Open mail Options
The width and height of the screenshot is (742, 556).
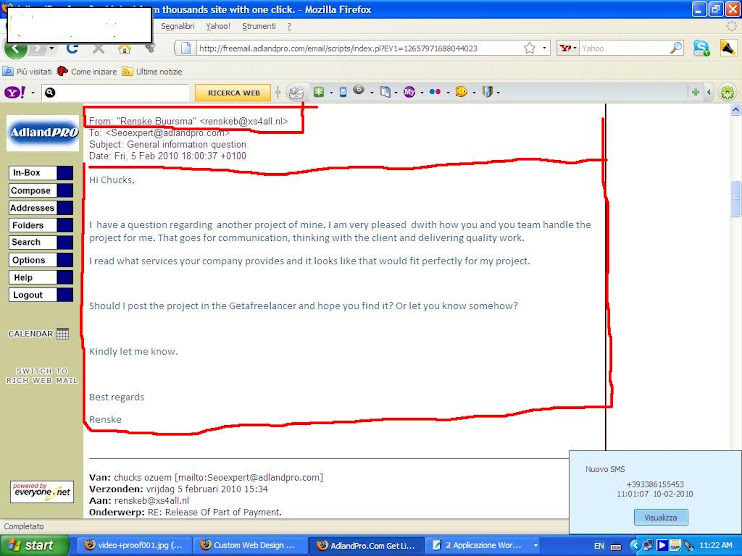41,260
